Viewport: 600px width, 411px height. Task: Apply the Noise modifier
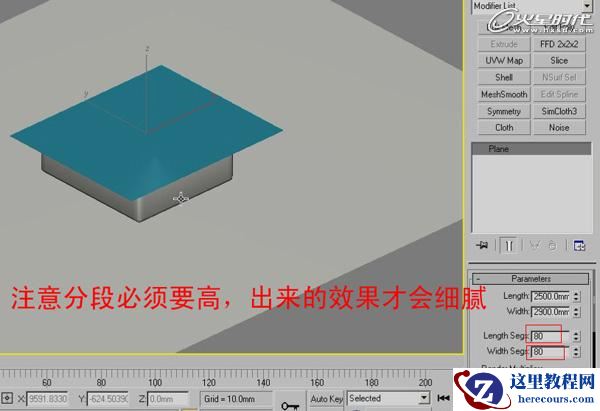tap(559, 127)
